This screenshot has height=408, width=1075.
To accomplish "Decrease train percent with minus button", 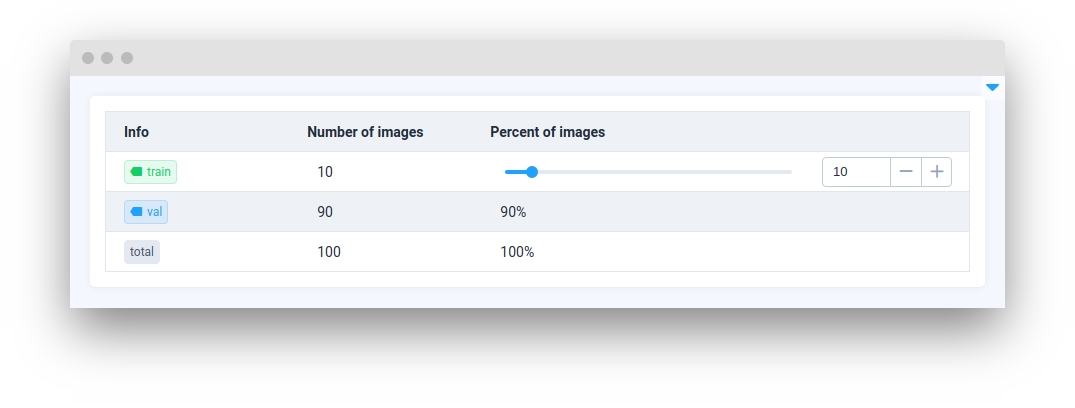I will coord(906,172).
